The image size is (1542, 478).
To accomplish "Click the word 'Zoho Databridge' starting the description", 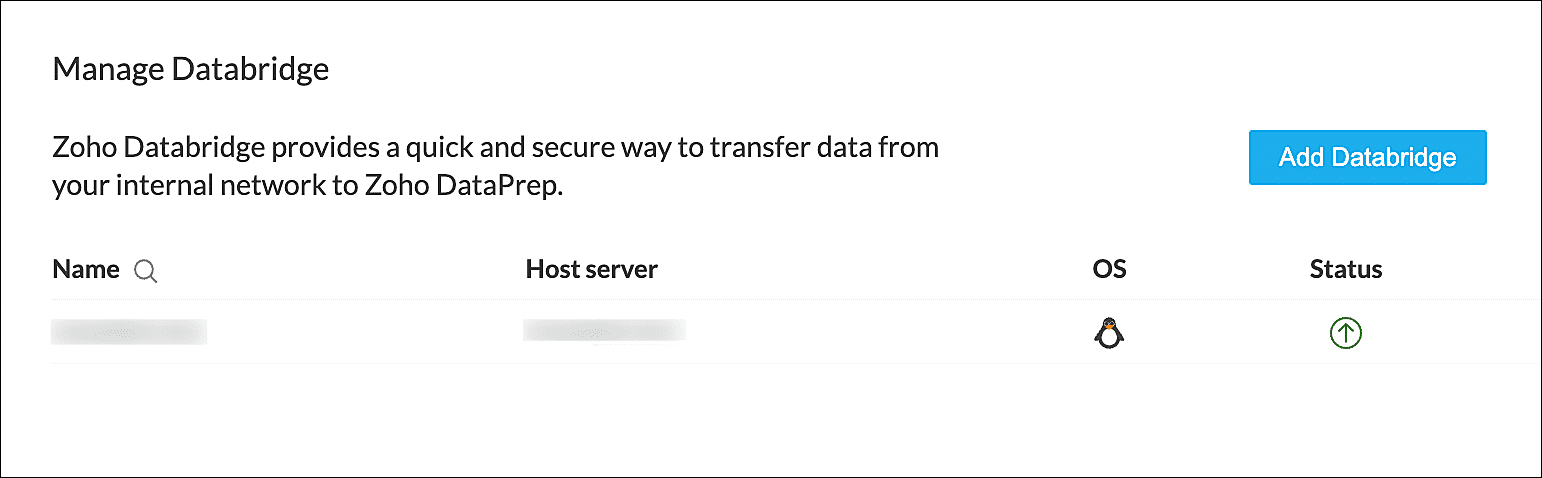I will point(158,149).
